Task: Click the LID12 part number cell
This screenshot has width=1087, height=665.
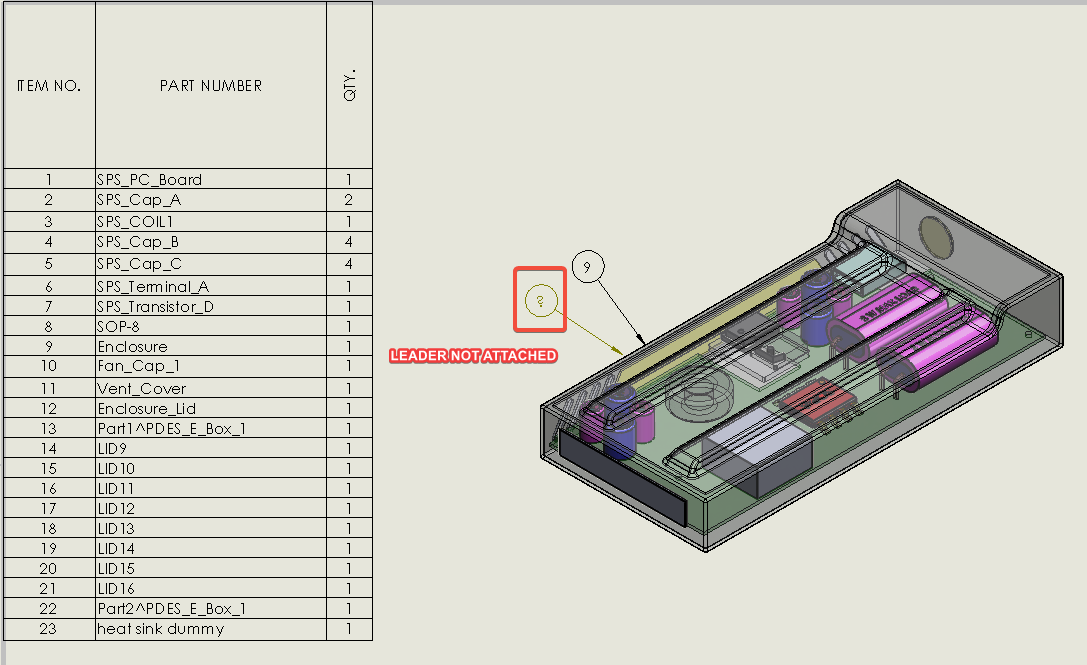Action: [x=211, y=508]
